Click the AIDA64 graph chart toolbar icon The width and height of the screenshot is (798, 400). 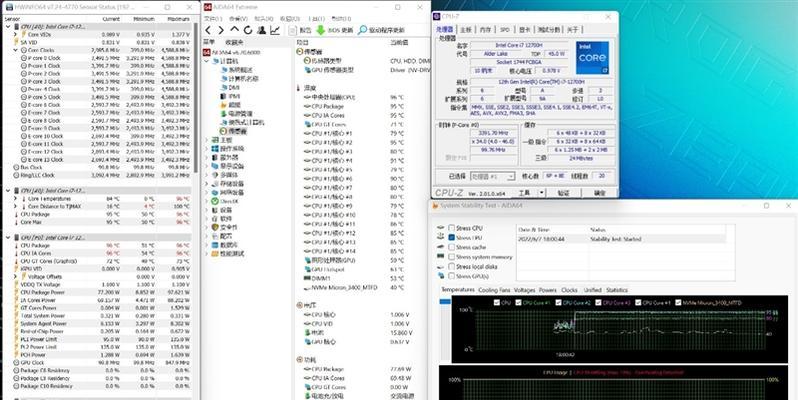tap(275, 31)
